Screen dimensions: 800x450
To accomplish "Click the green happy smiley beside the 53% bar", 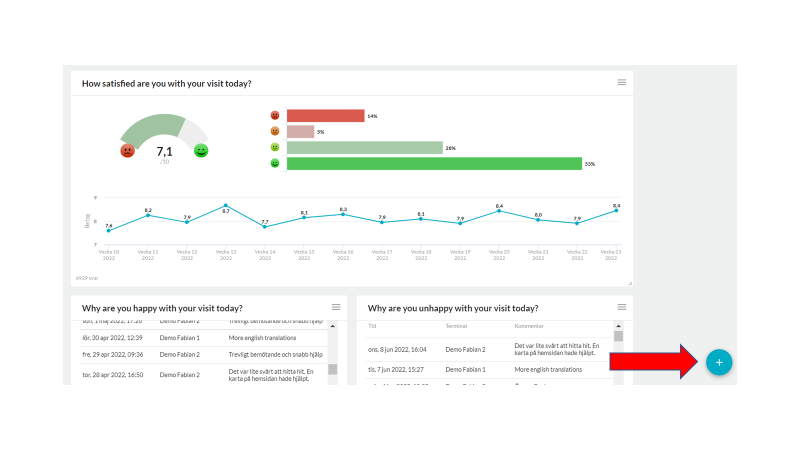I will pyautogui.click(x=275, y=163).
